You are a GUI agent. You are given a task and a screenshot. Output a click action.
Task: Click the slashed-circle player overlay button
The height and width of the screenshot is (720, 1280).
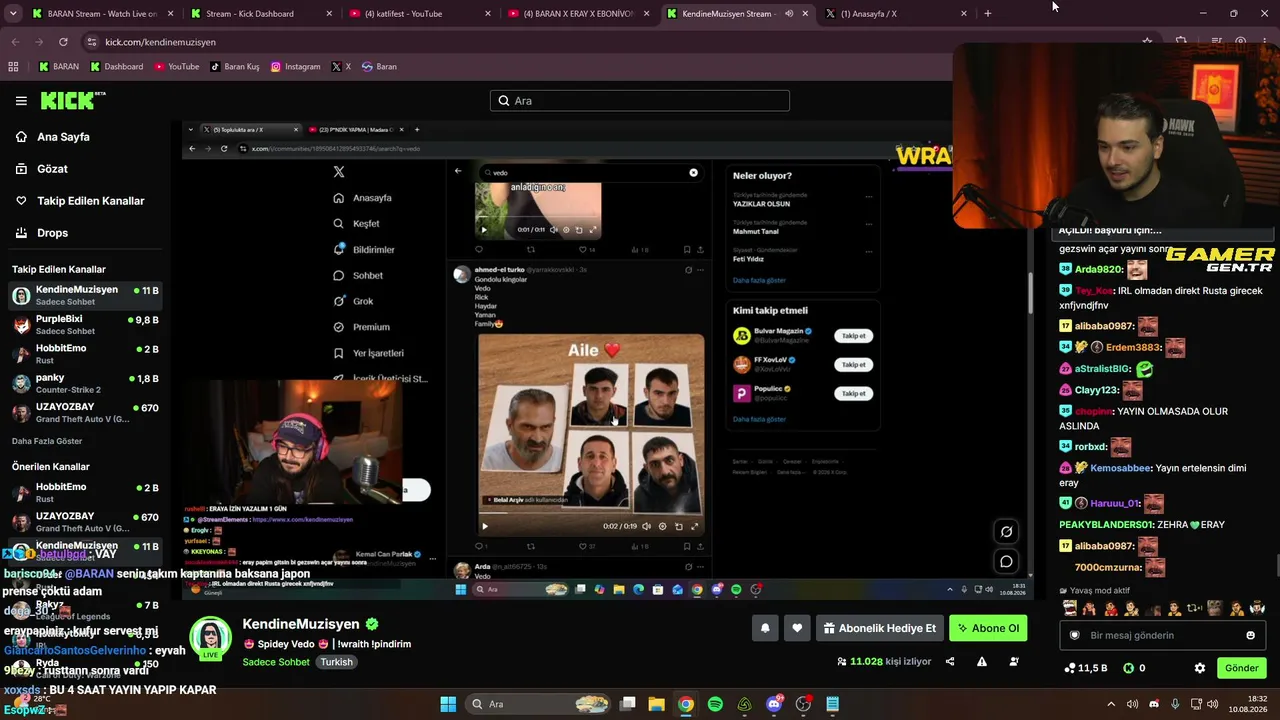click(1006, 532)
